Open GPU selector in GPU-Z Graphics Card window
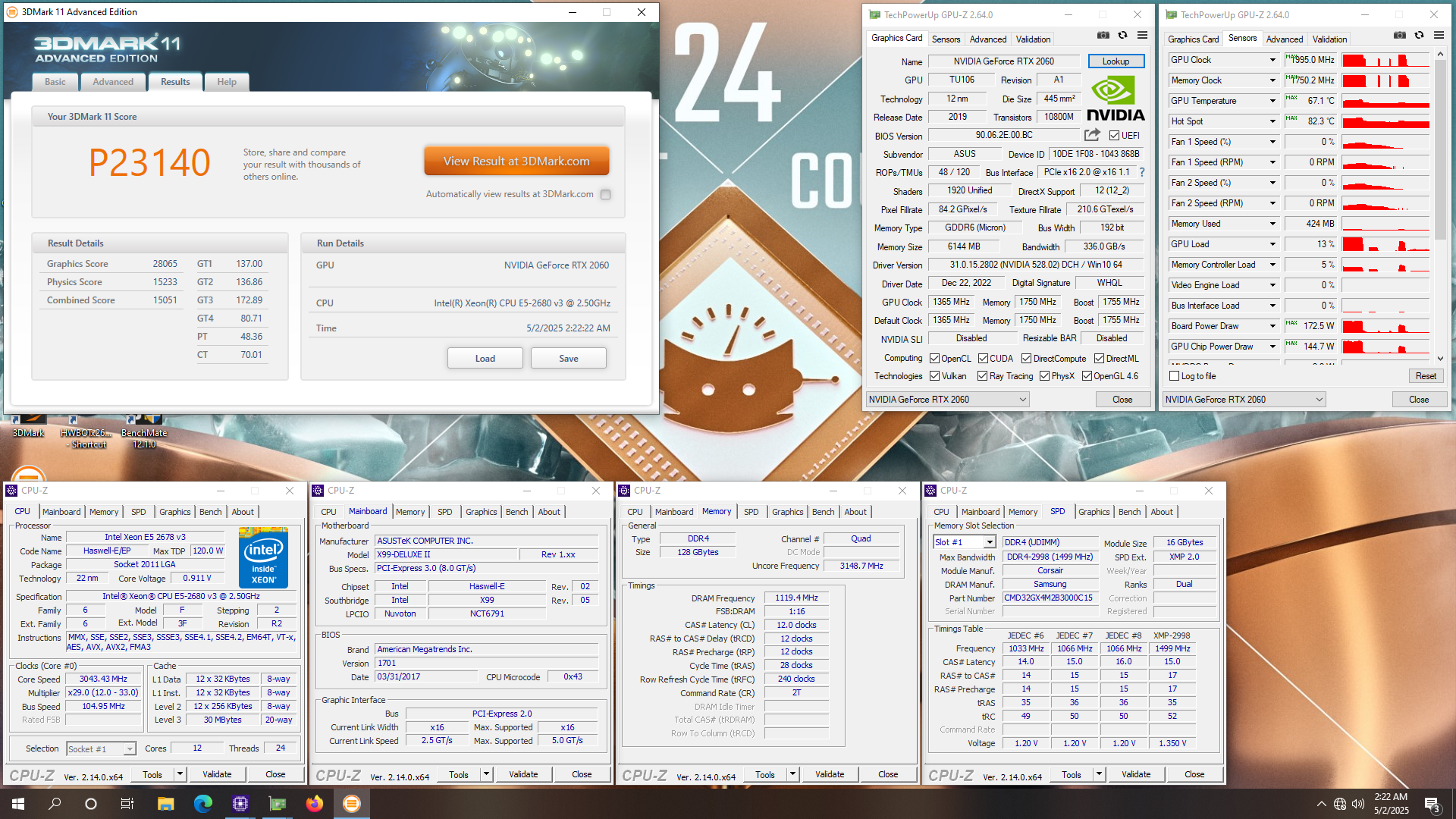Image resolution: width=1456 pixels, height=819 pixels. click(948, 400)
